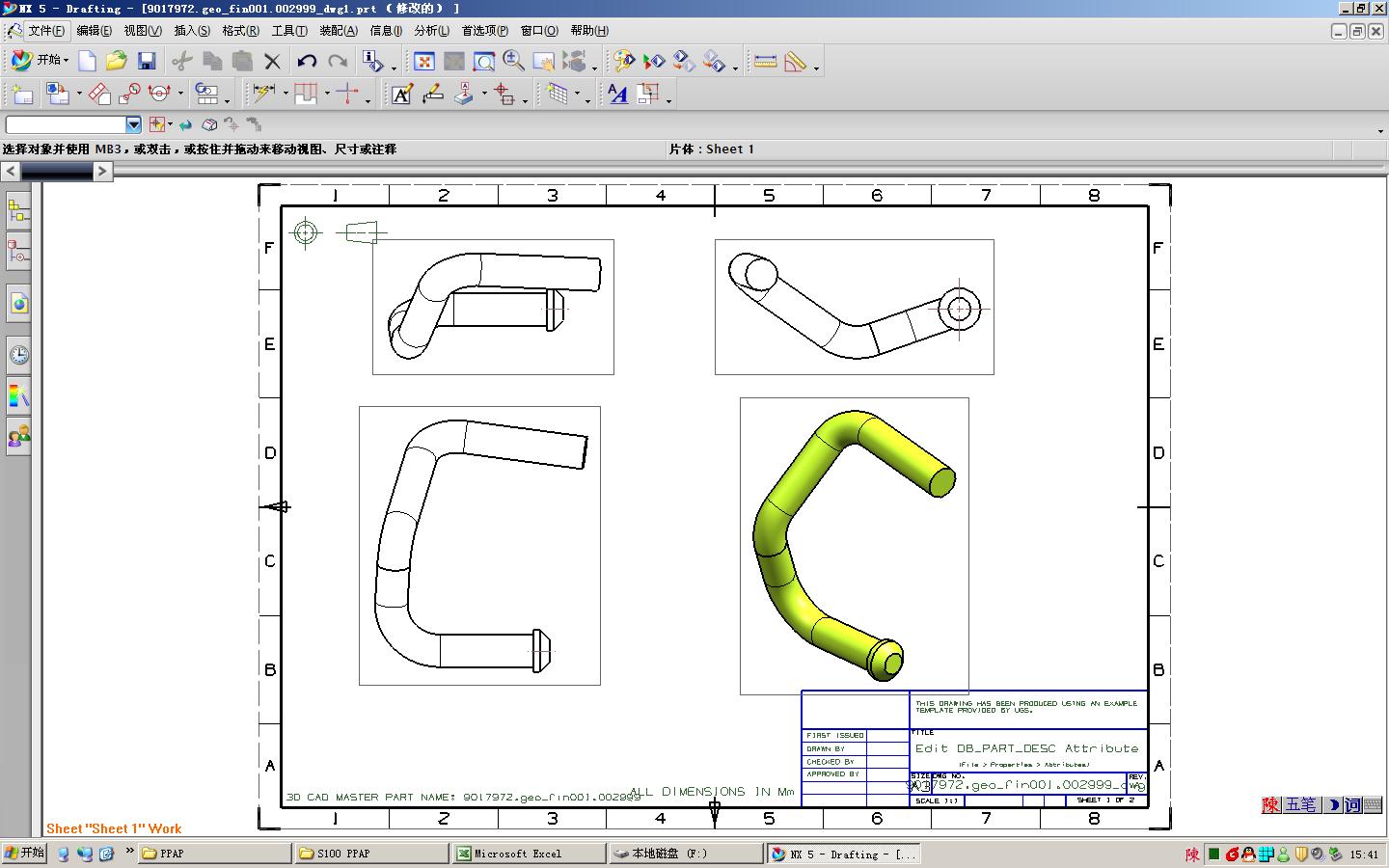
Task: Click the Windows 开始 Start button
Action: tap(24, 854)
